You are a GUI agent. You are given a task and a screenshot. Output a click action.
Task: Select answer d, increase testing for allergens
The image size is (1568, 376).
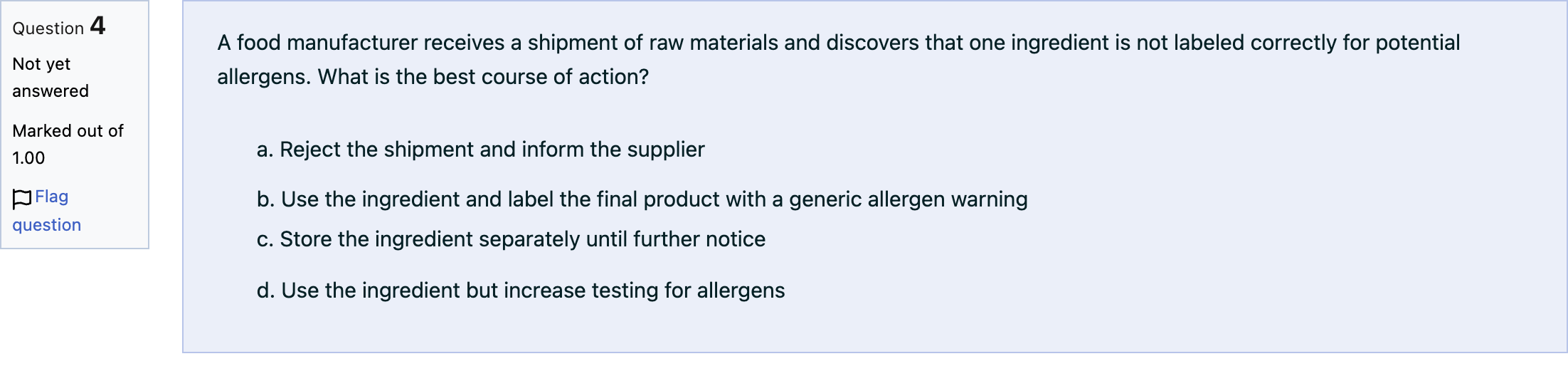(521, 291)
